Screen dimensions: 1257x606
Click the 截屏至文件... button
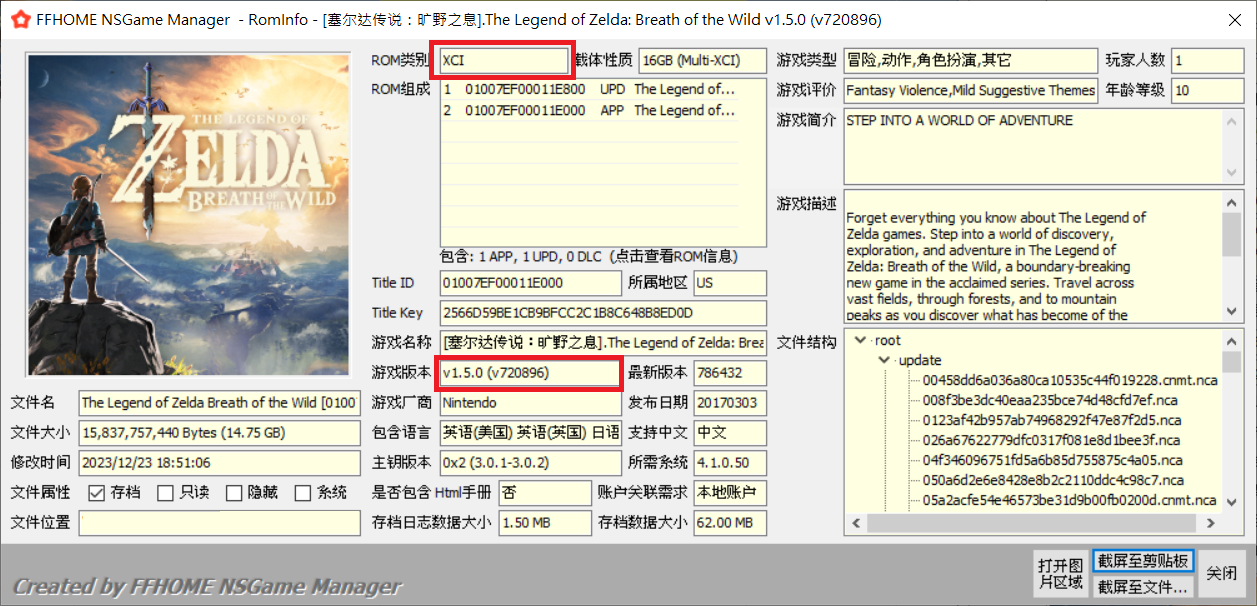(x=1142, y=586)
